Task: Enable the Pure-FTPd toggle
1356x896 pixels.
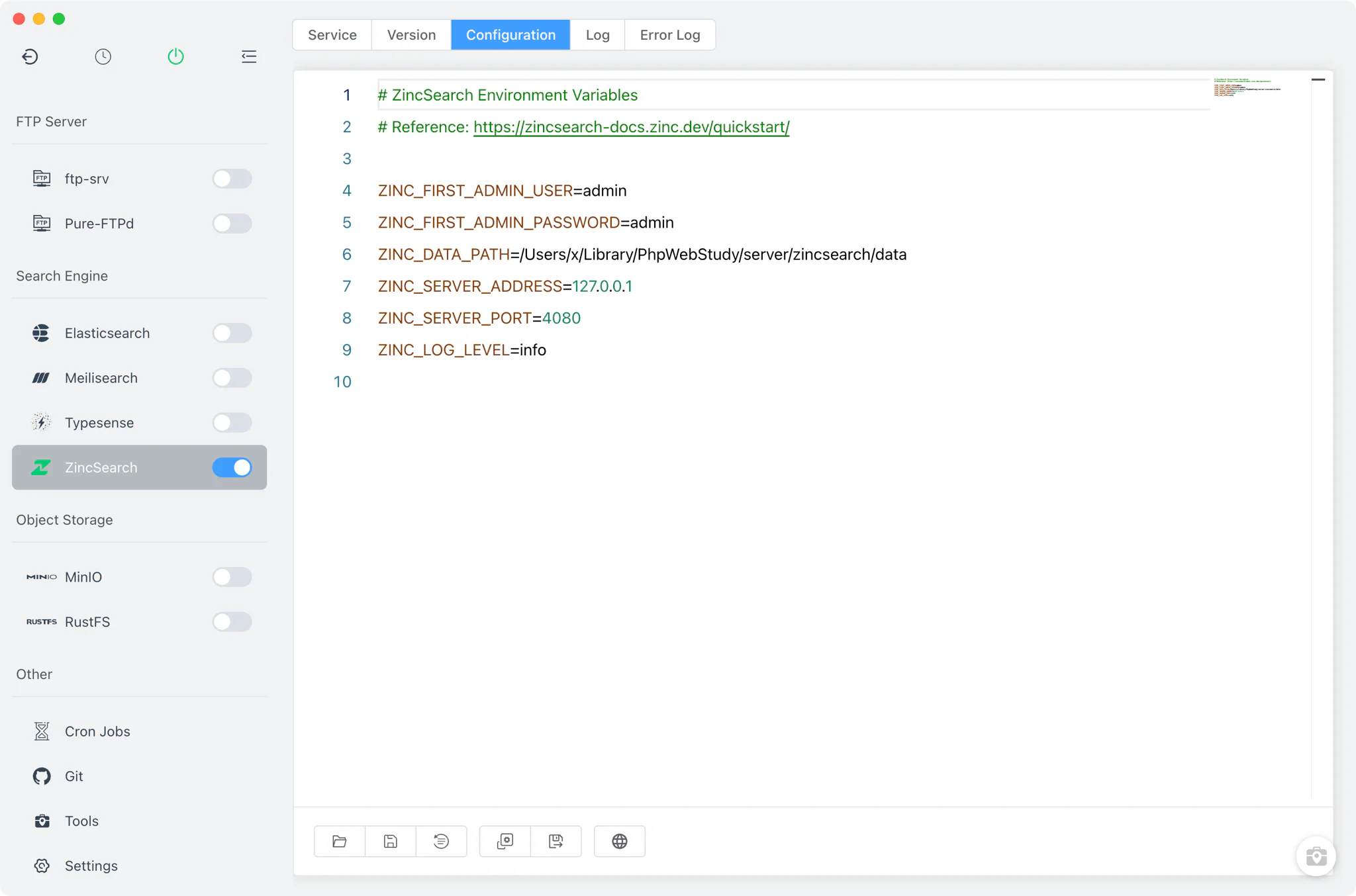Action: [232, 224]
